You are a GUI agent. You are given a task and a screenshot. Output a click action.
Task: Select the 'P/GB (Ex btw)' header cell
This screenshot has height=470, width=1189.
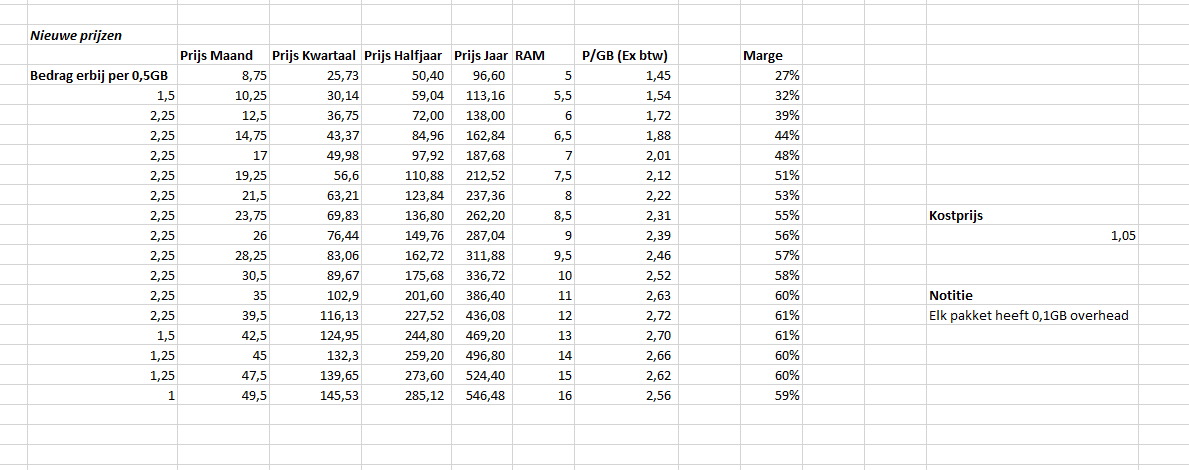pyautogui.click(x=617, y=55)
